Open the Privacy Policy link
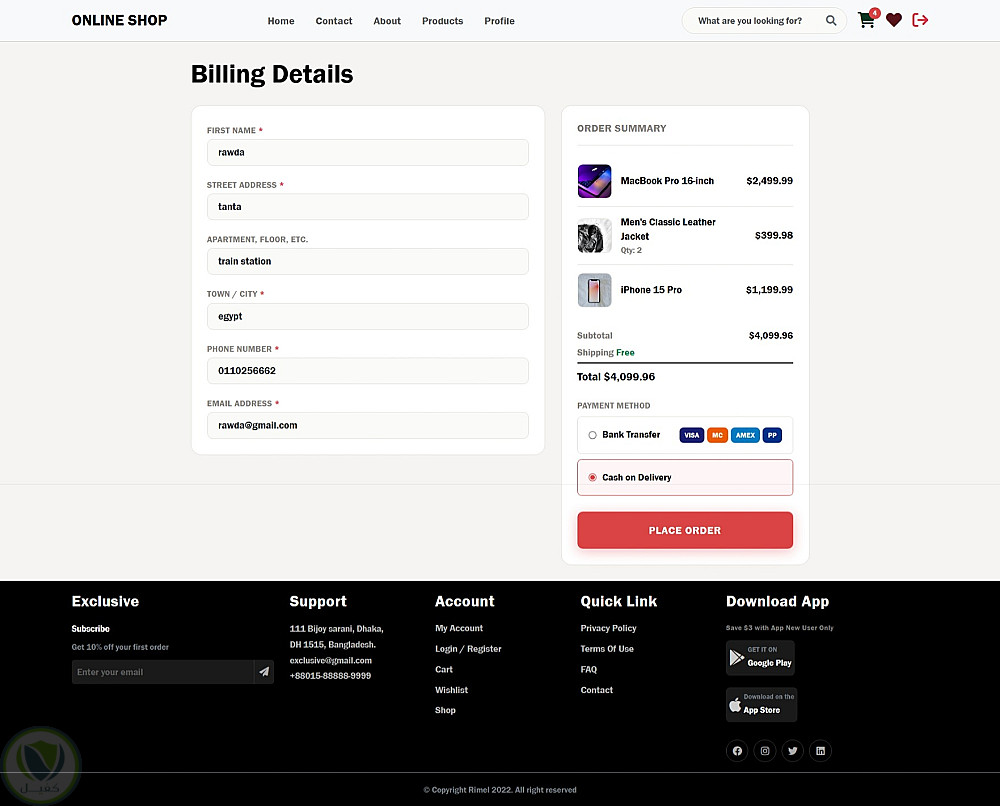 click(x=608, y=628)
